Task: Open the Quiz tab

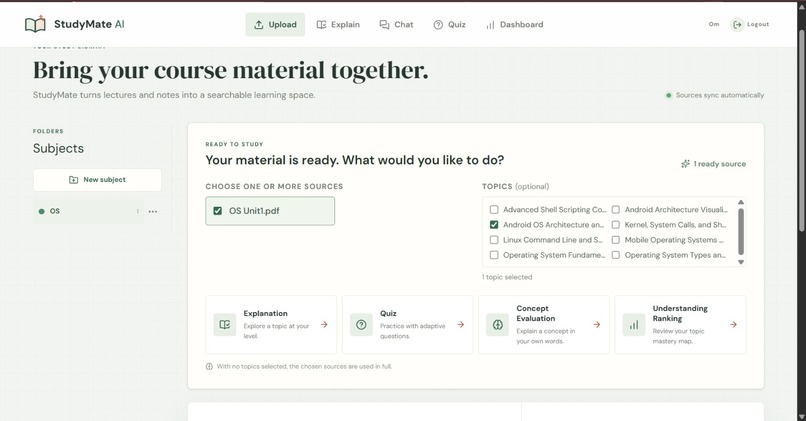Action: click(x=449, y=25)
